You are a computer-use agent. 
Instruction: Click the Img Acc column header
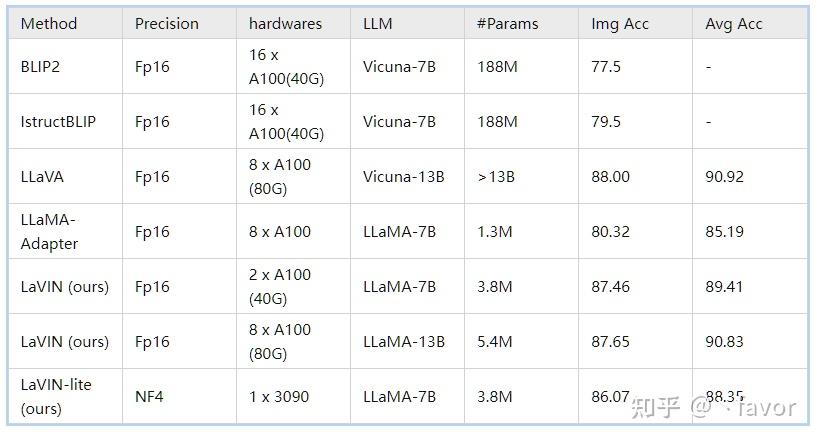[620, 24]
